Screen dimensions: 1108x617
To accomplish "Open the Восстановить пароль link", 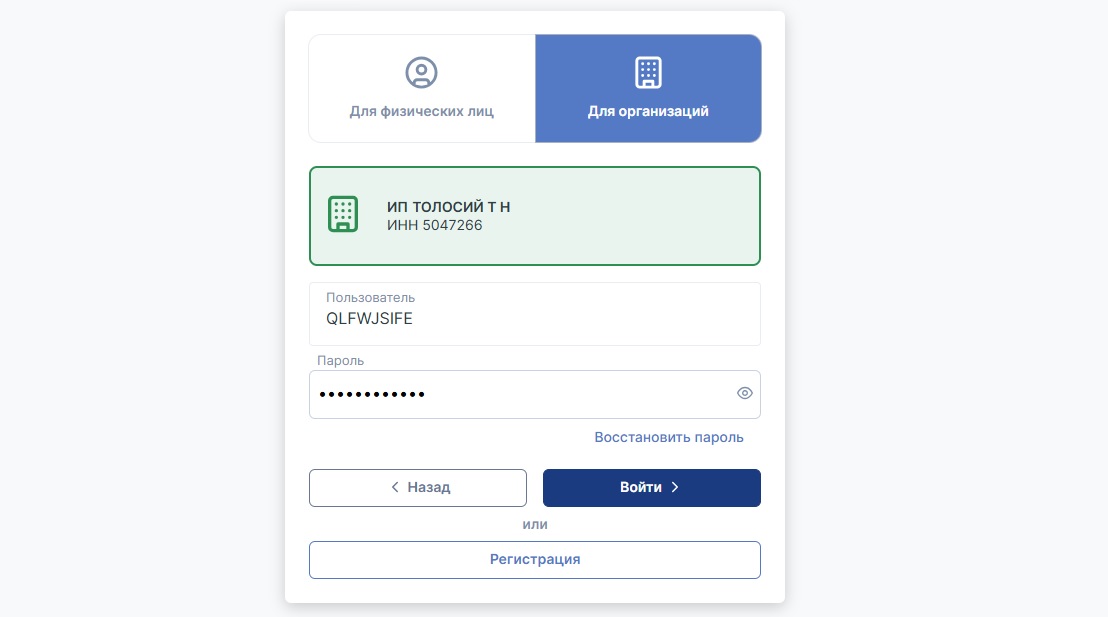I will (x=668, y=437).
